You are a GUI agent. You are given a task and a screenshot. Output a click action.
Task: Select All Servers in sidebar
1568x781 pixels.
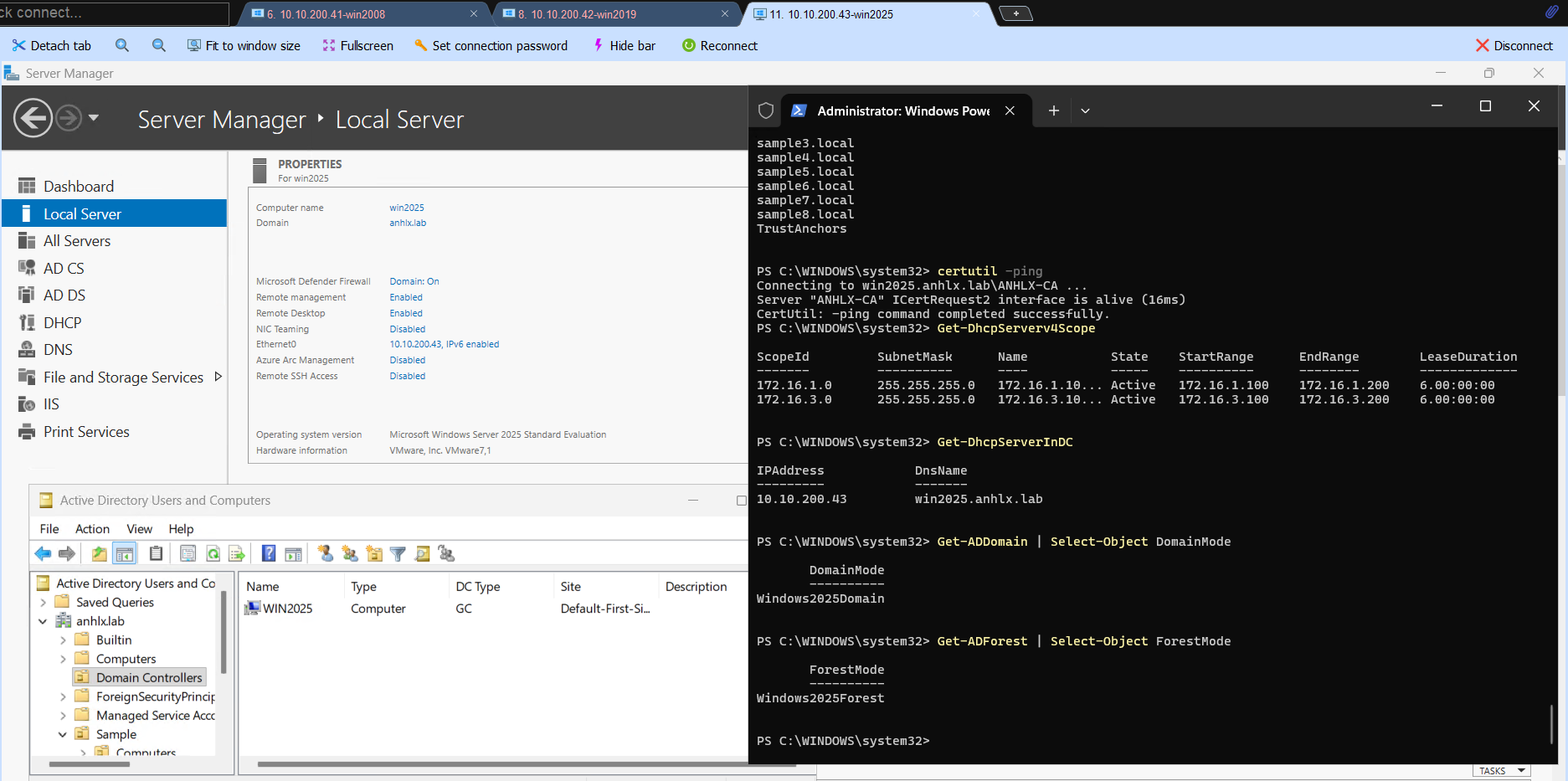click(77, 240)
